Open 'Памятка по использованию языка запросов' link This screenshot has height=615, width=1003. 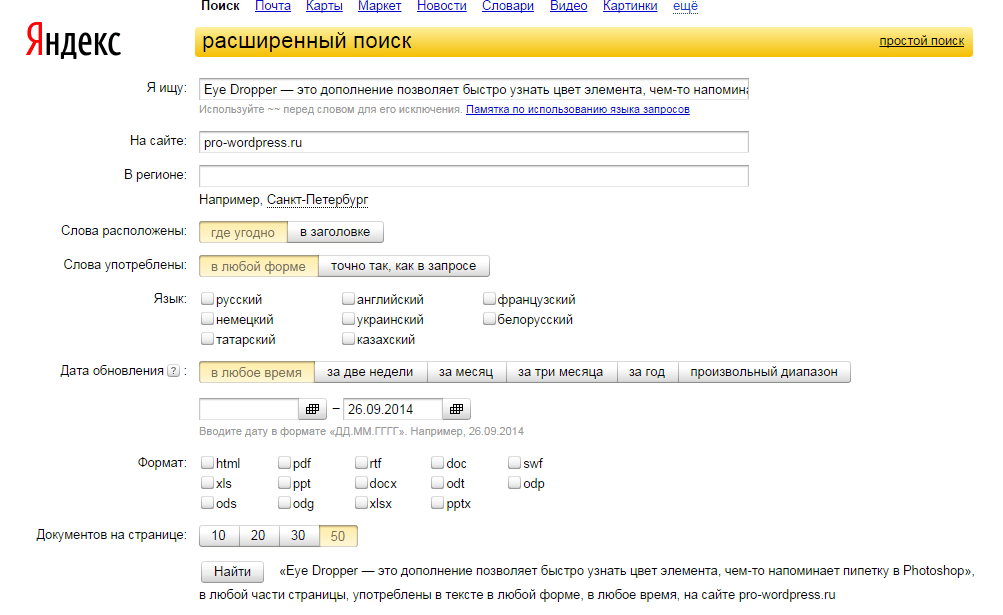578,109
